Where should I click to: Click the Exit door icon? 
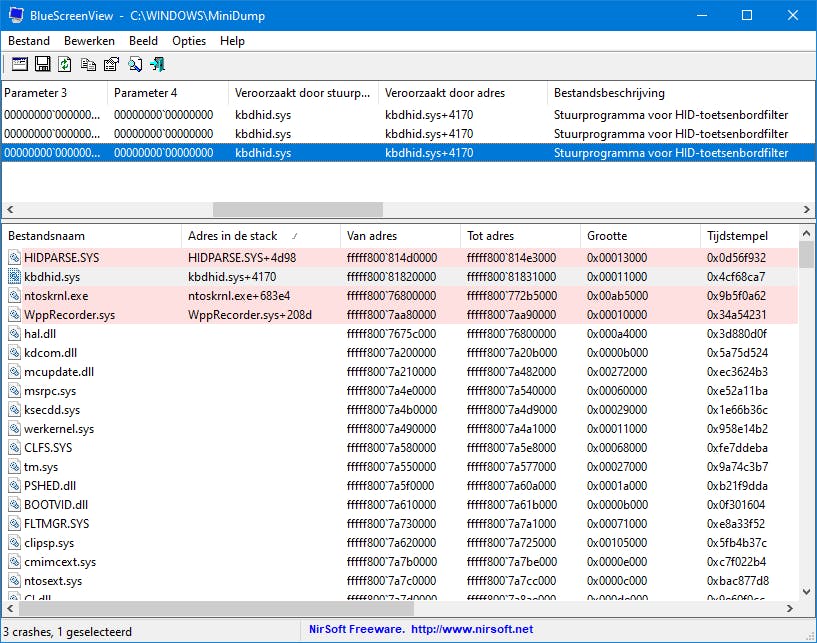158,65
